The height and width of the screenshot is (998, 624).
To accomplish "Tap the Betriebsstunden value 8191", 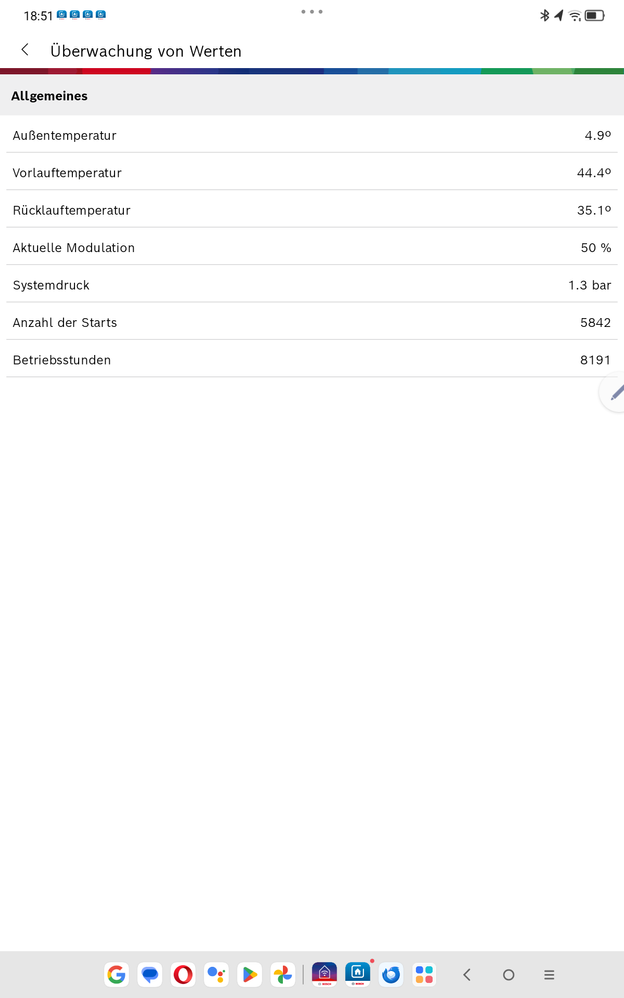I will (x=595, y=360).
